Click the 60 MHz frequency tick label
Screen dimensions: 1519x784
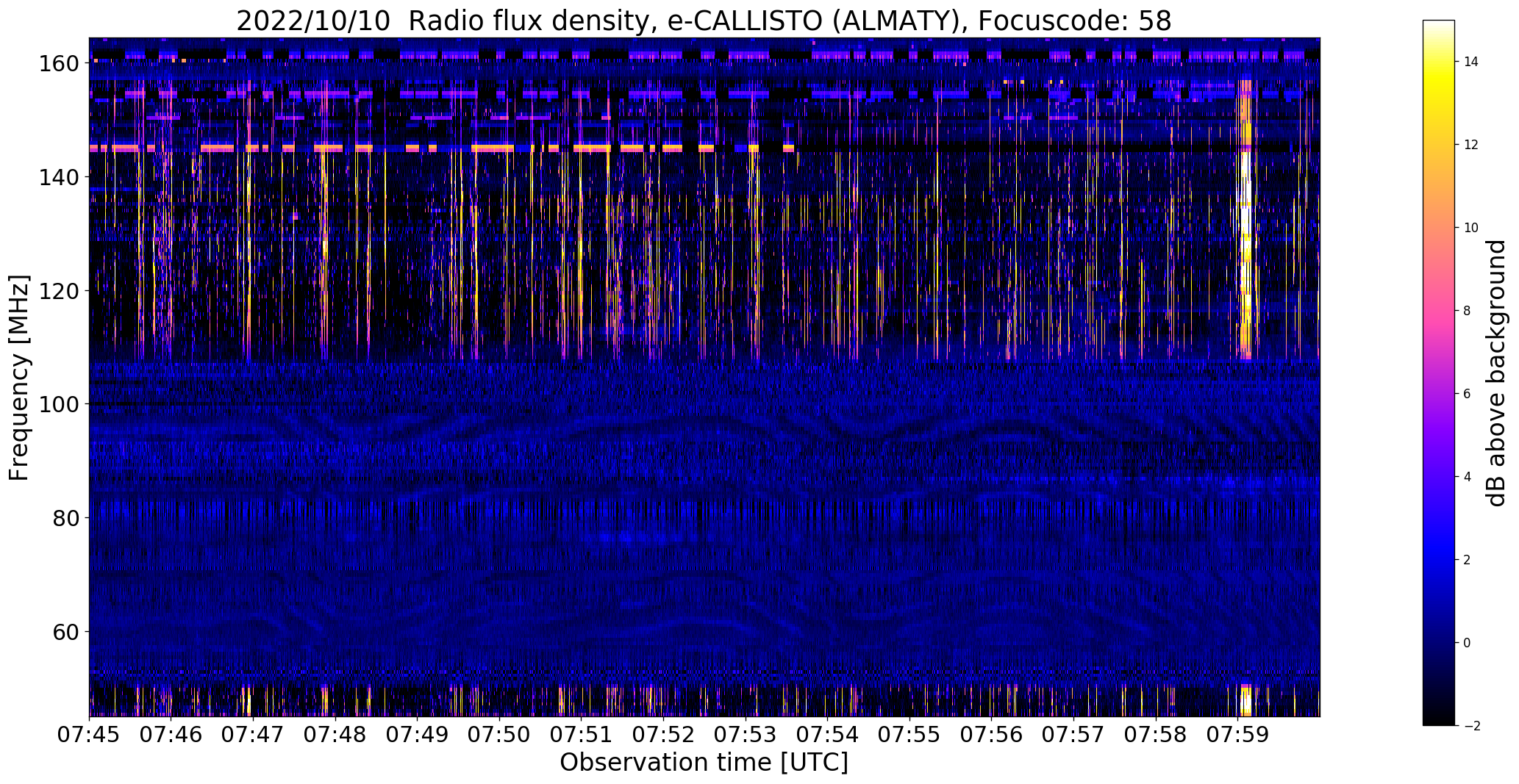(66, 631)
